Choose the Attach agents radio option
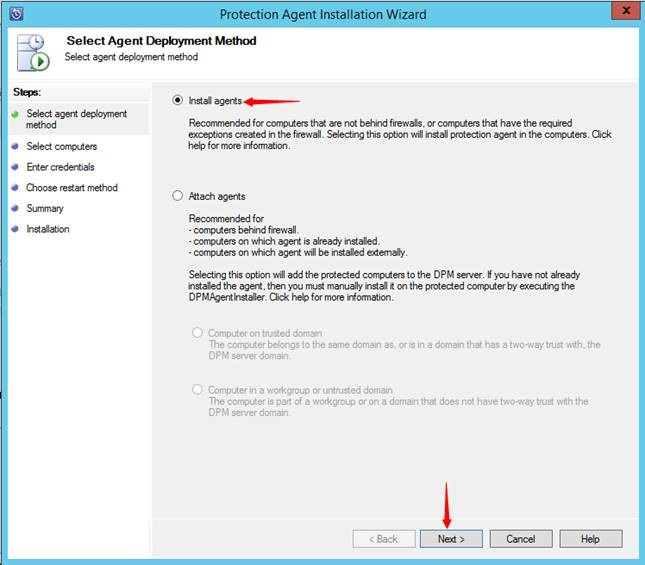The width and height of the screenshot is (645, 565). click(178, 196)
